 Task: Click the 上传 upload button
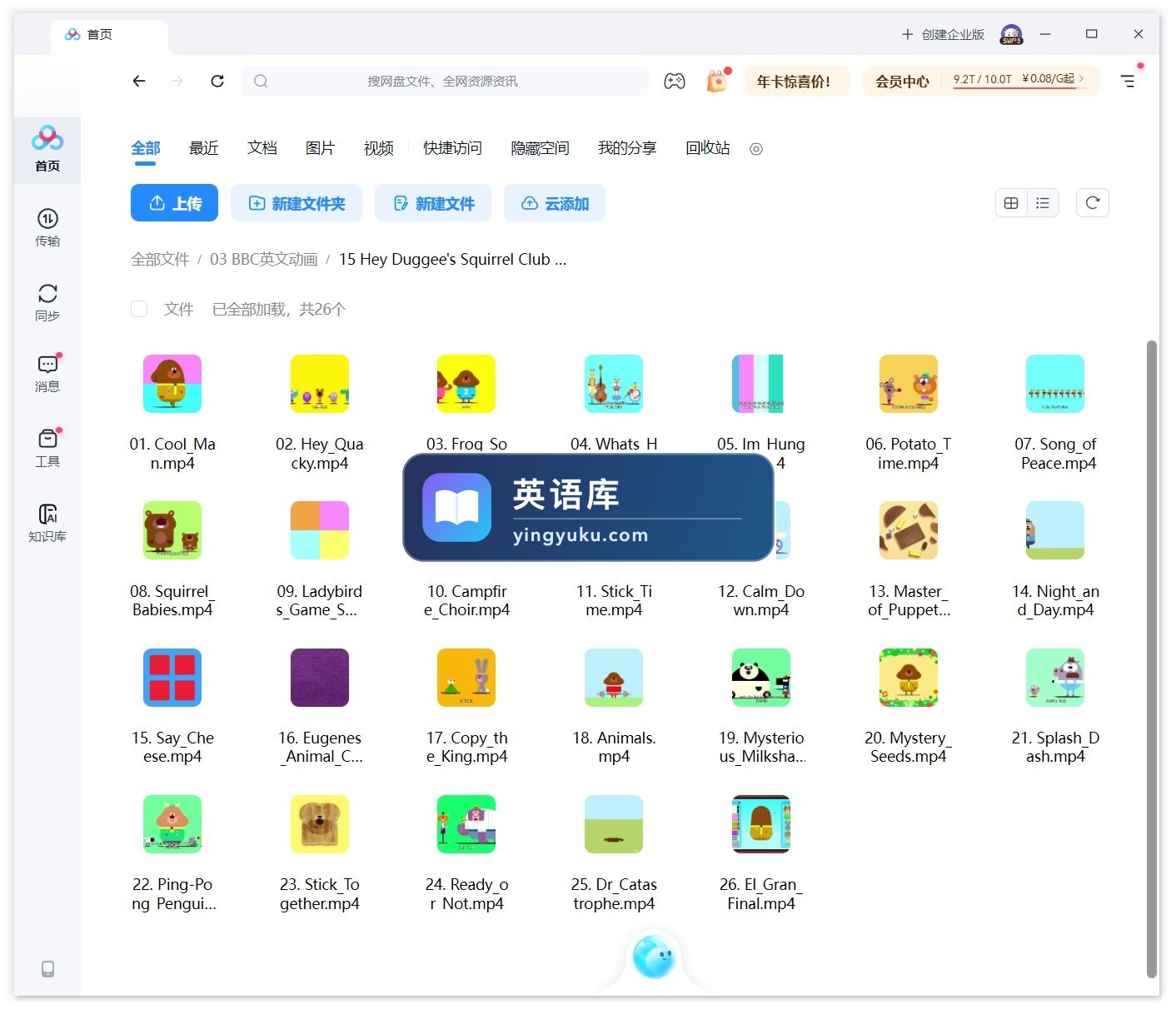click(174, 203)
